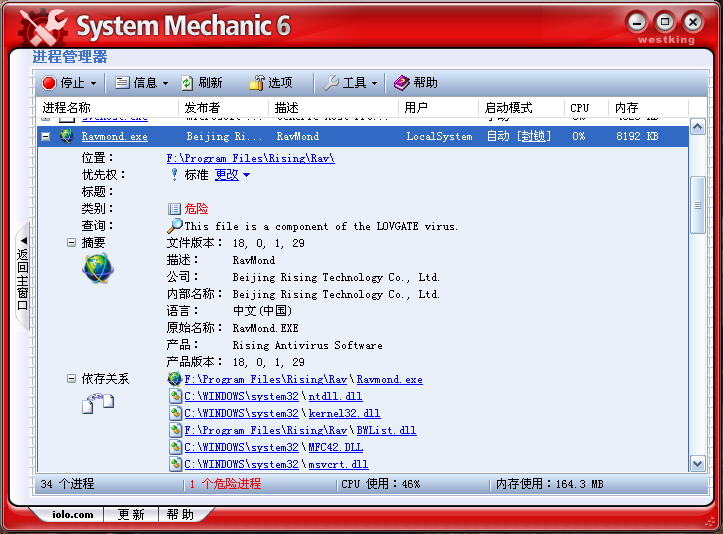Click the priority standard exclamation icon
The width and height of the screenshot is (723, 534).
[x=174, y=175]
